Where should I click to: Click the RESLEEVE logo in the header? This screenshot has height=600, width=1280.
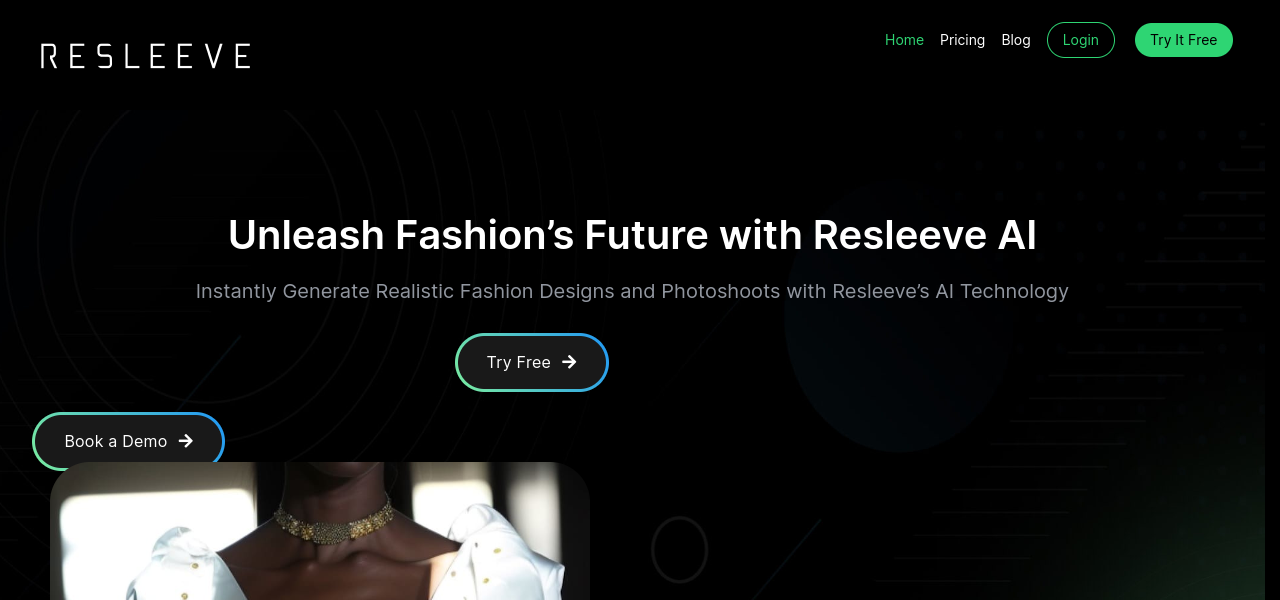coord(145,56)
